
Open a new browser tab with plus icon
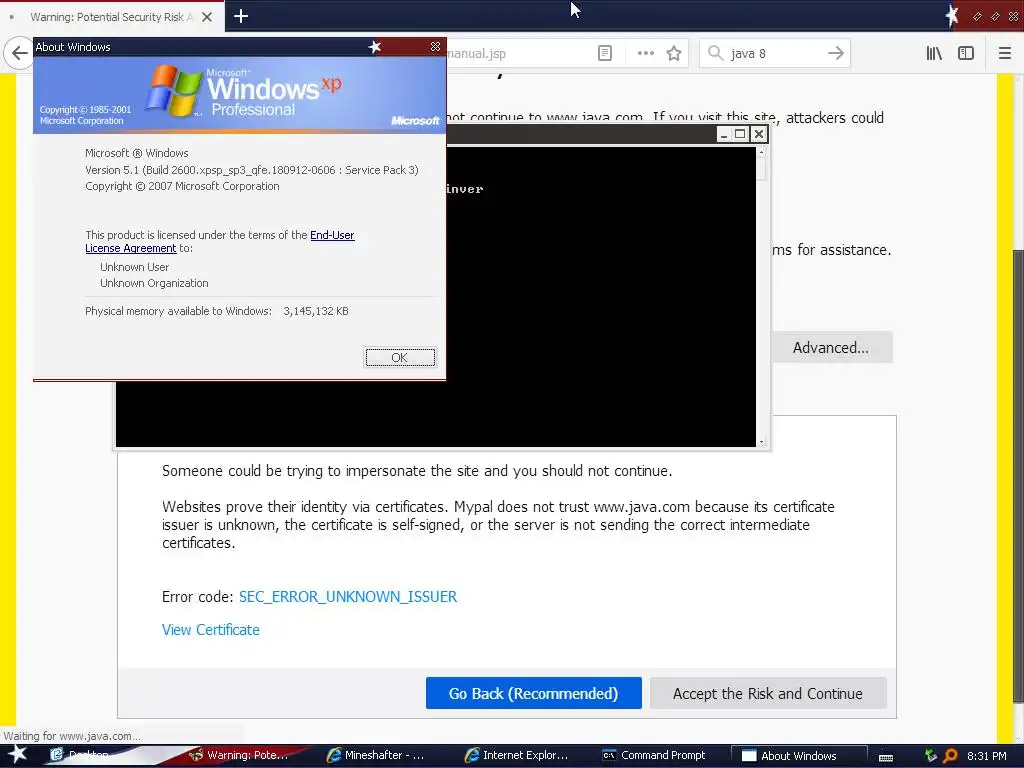240,16
